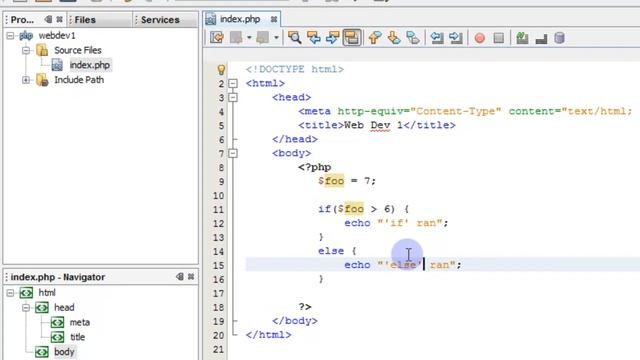Select the index.php editor tab
The width and height of the screenshot is (640, 360).
(x=240, y=19)
